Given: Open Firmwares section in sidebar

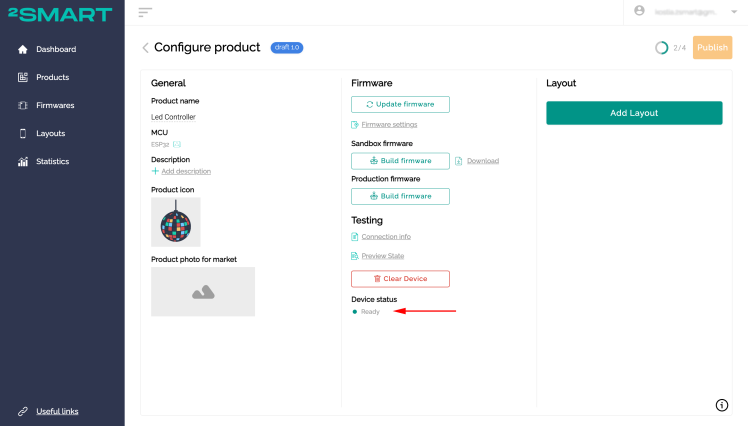Looking at the screenshot, I should pos(55,105).
